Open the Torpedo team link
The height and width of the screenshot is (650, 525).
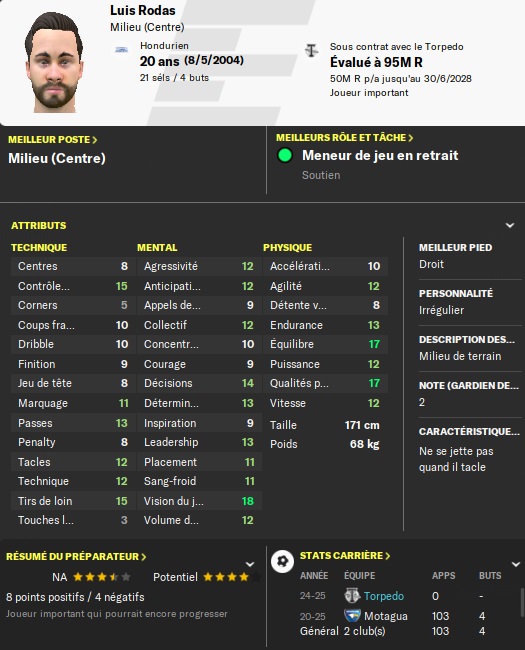tap(384, 596)
